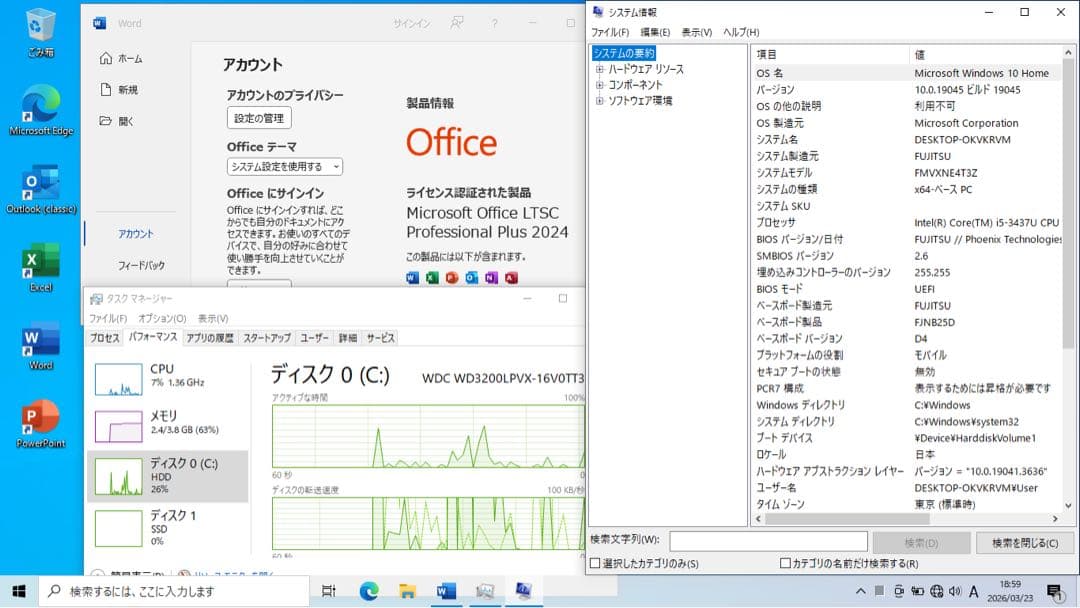
Task: Click サインイン in Word title bar
Action: (x=412, y=23)
